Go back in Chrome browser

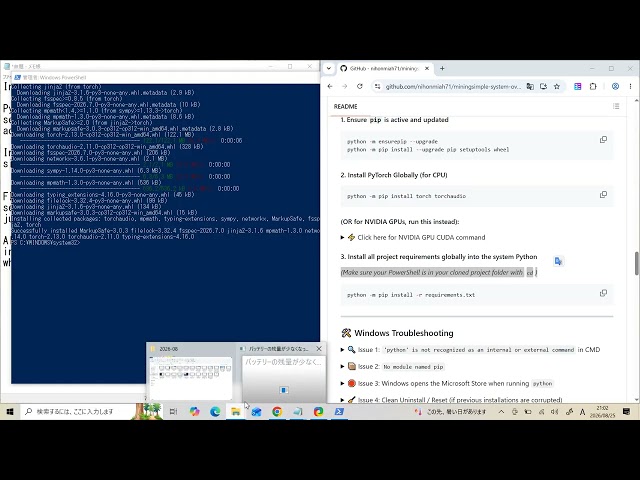tap(330, 86)
